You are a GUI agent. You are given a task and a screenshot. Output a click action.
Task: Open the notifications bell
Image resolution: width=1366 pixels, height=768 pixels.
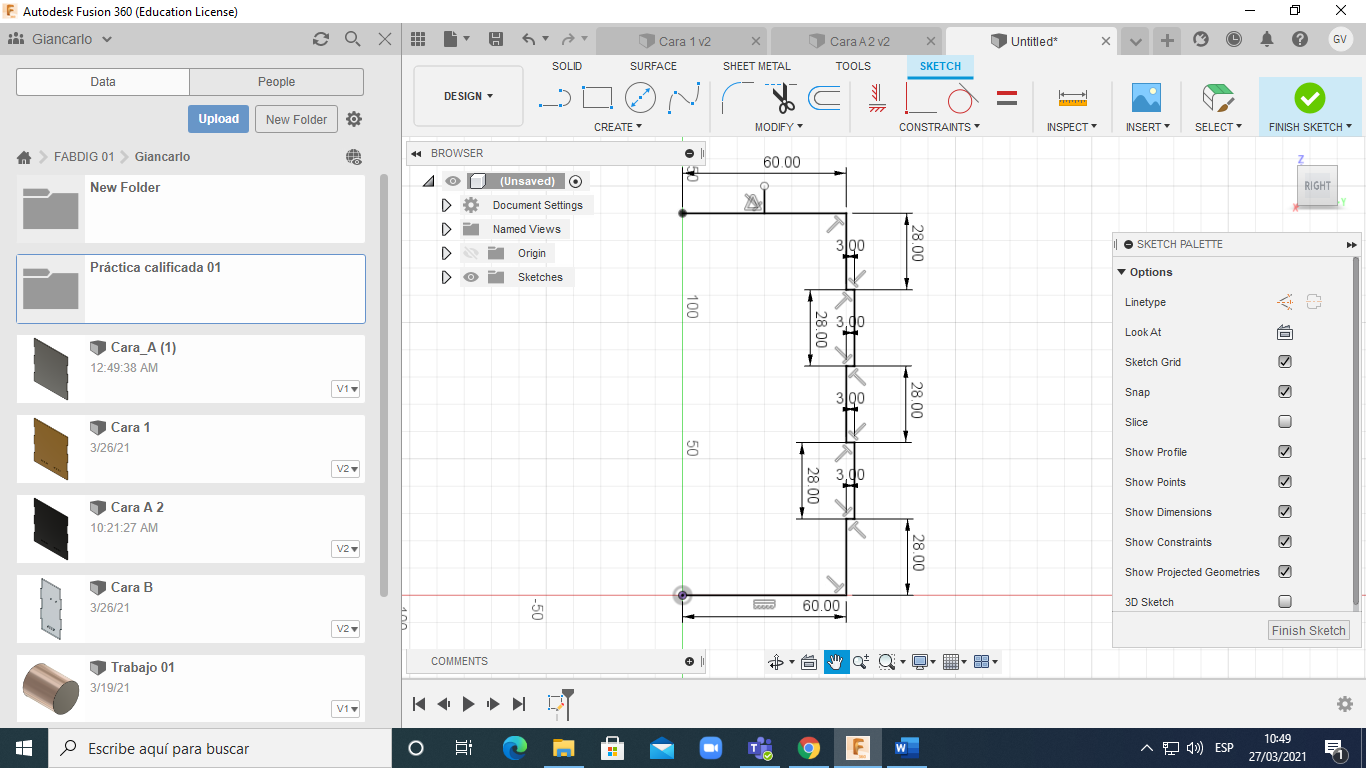pos(1267,40)
